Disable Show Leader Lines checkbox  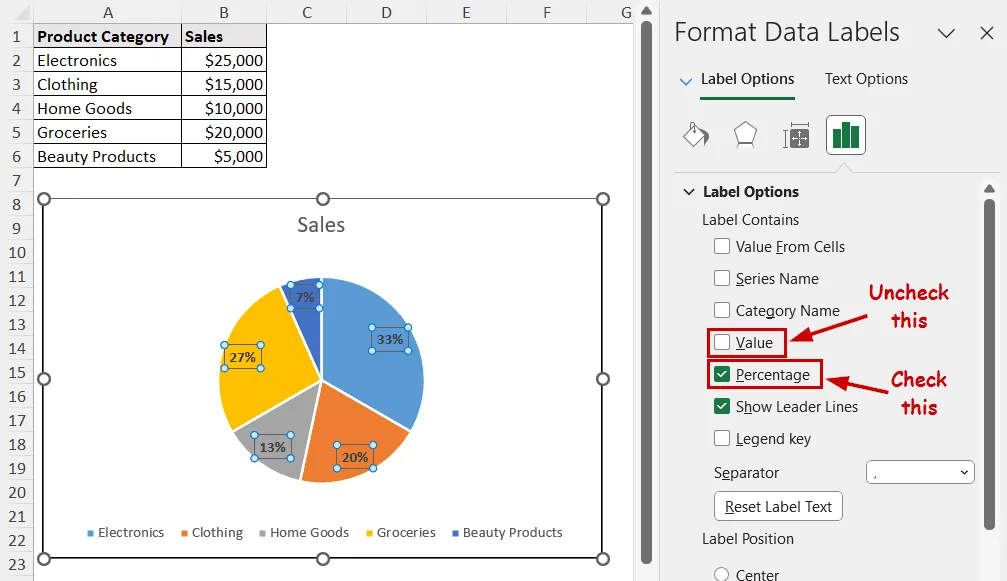tap(722, 406)
